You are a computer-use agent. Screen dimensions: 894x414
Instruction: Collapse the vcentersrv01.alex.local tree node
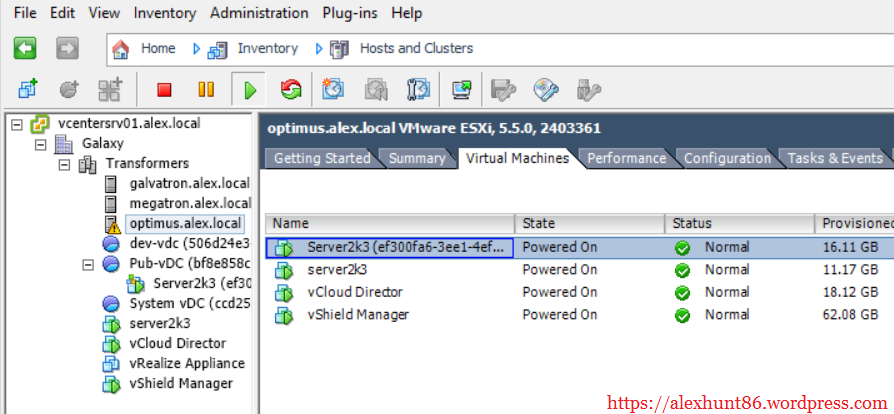point(17,124)
